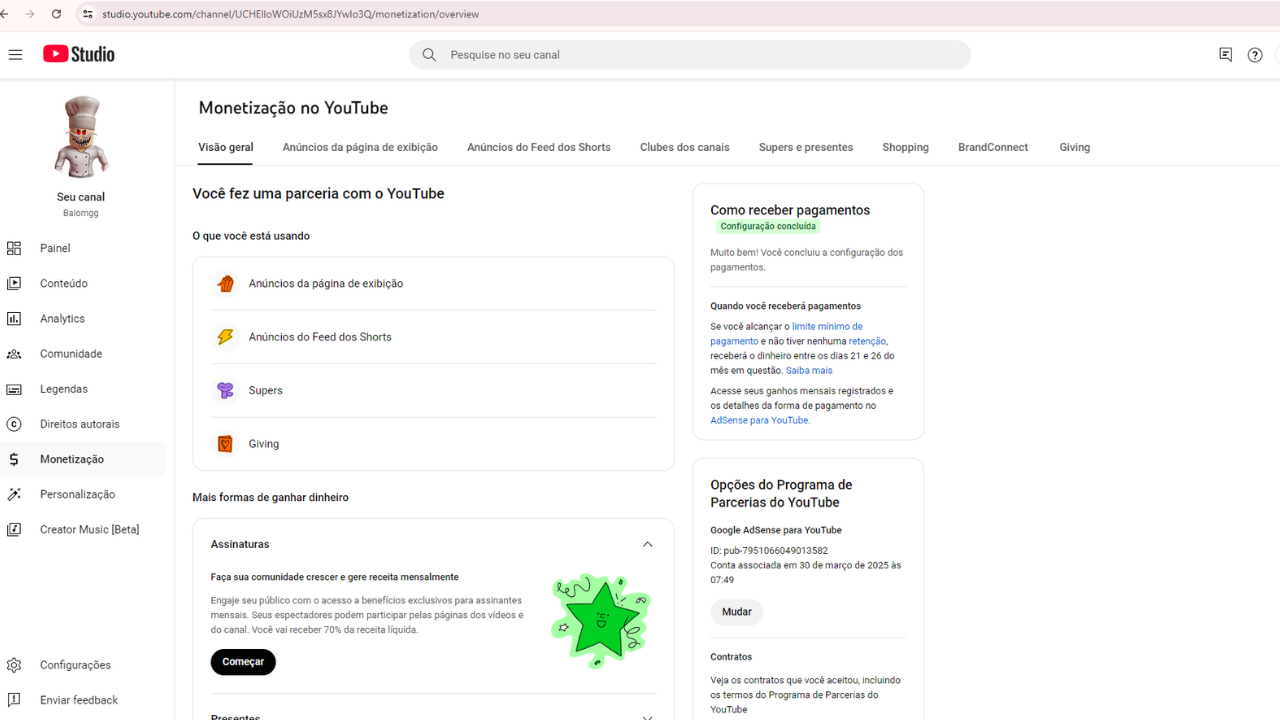1280x720 pixels.
Task: Open Anúncios do Feed dos Shorts tab
Action: pos(539,147)
